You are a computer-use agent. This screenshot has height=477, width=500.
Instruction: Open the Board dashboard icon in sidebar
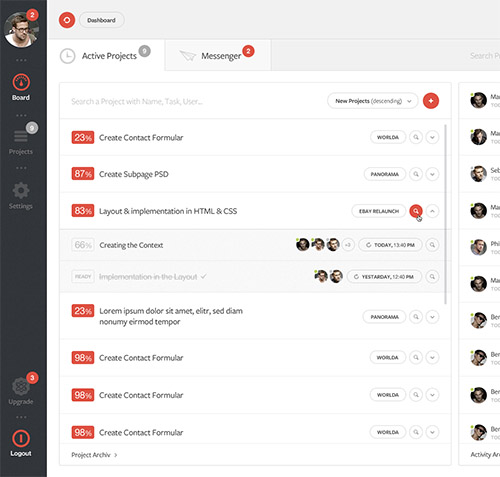(21, 82)
